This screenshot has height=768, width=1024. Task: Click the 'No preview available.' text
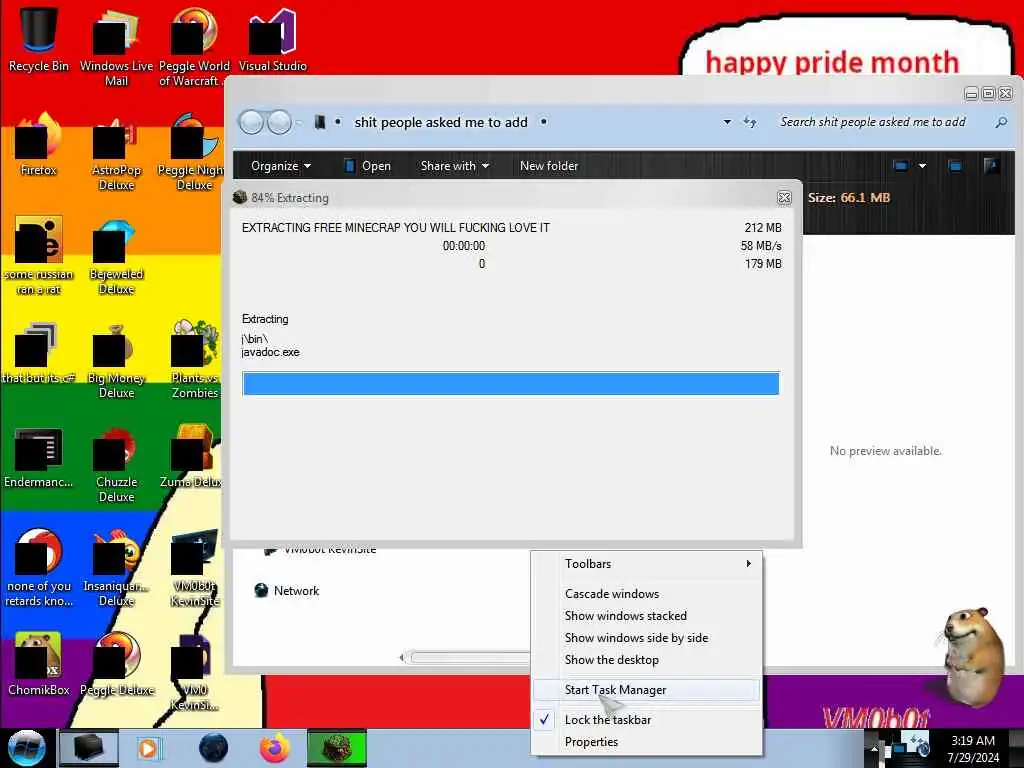(x=886, y=451)
